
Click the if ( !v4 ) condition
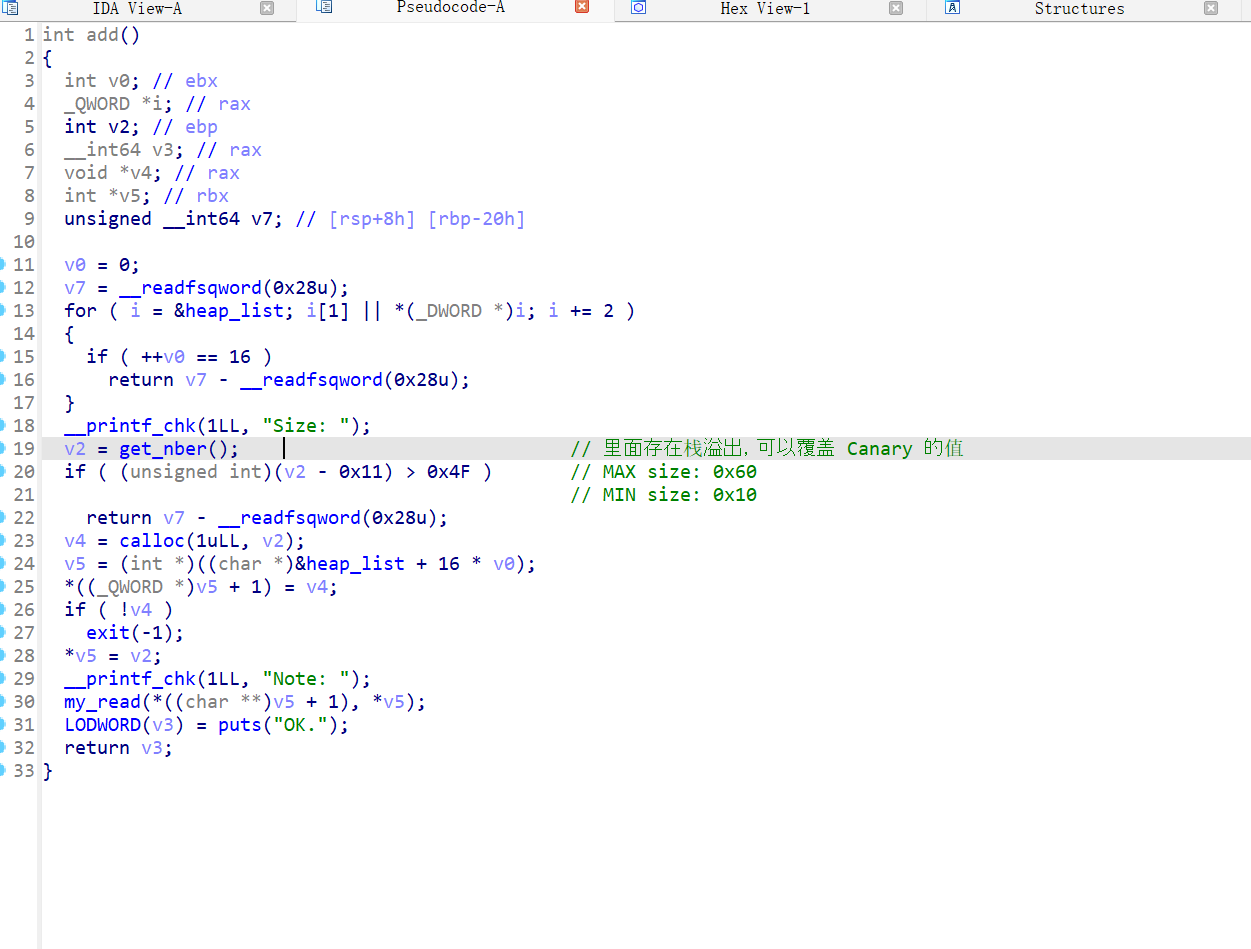(119, 610)
